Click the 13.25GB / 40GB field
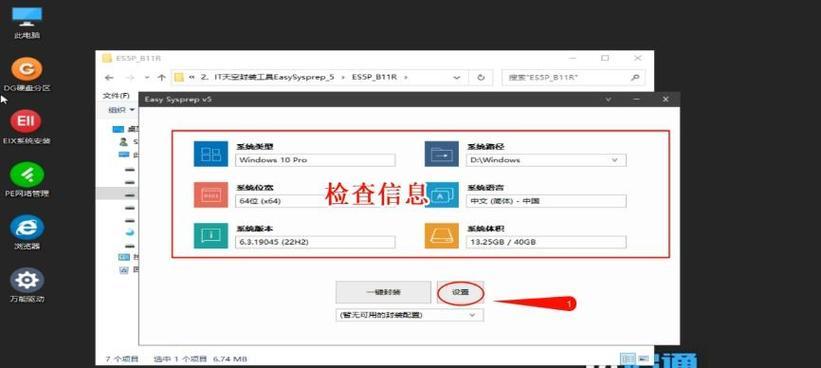821x368 pixels. [546, 242]
